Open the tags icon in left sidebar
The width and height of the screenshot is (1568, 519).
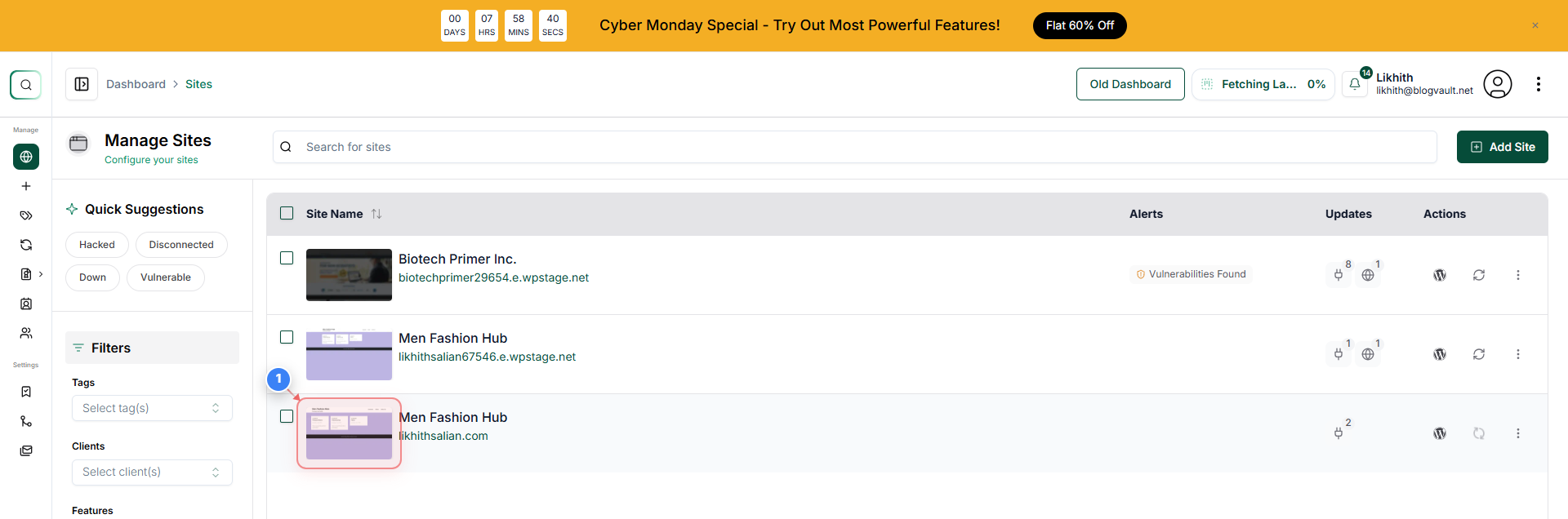[26, 215]
